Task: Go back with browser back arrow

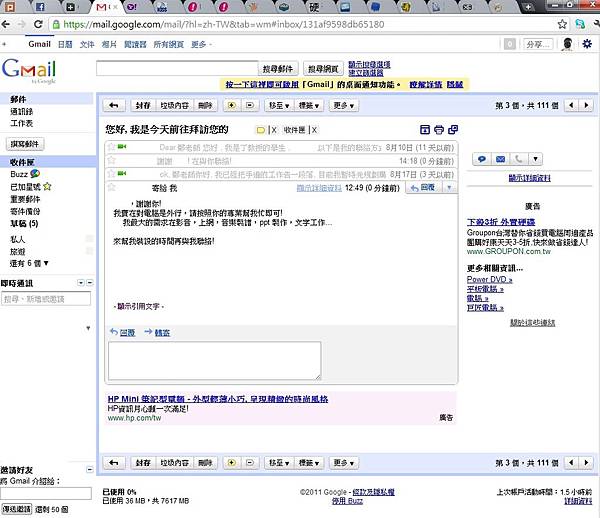Action: point(6,24)
